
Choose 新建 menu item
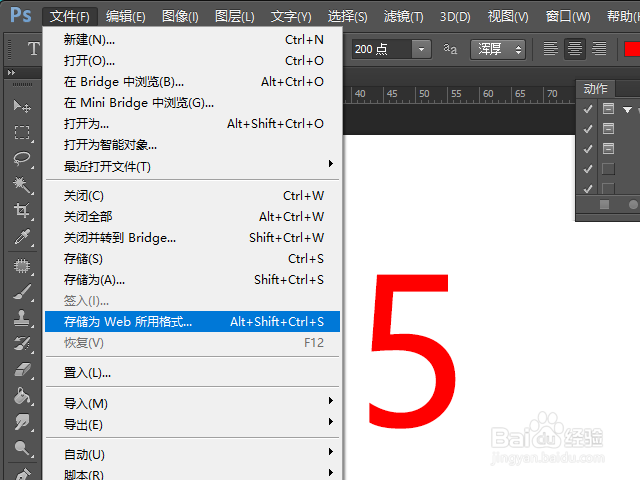click(x=192, y=40)
